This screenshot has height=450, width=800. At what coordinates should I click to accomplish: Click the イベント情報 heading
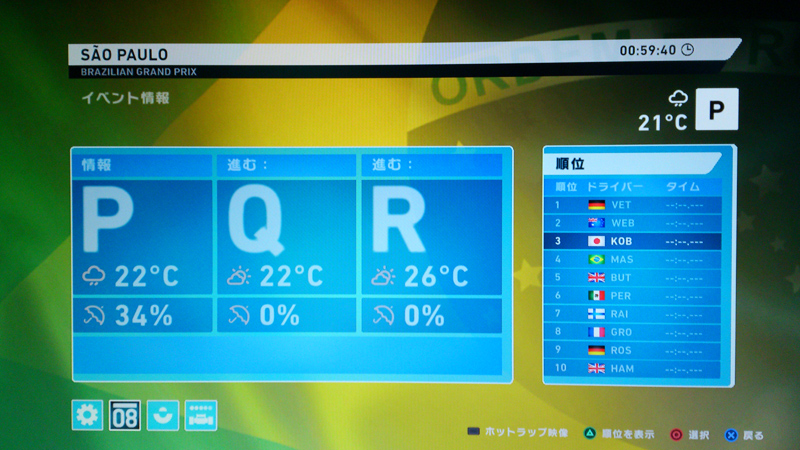coord(126,98)
